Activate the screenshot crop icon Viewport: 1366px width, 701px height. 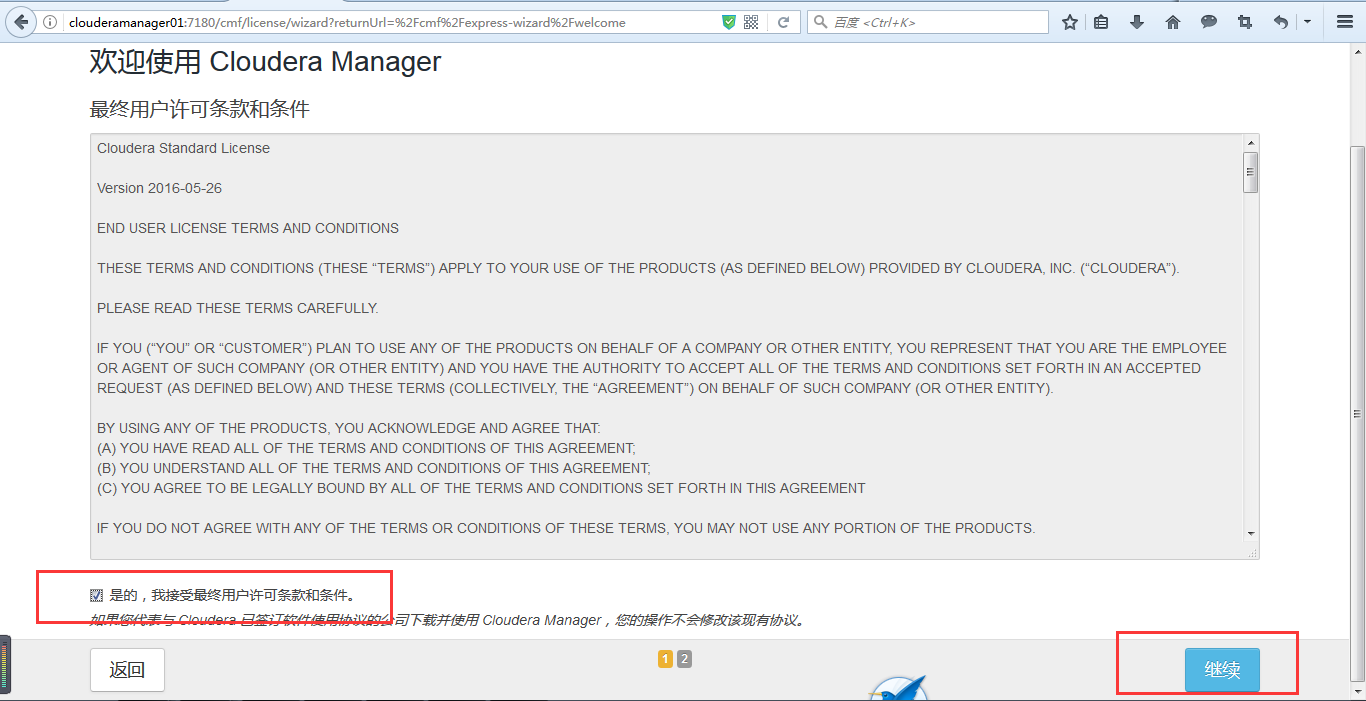(x=1245, y=22)
